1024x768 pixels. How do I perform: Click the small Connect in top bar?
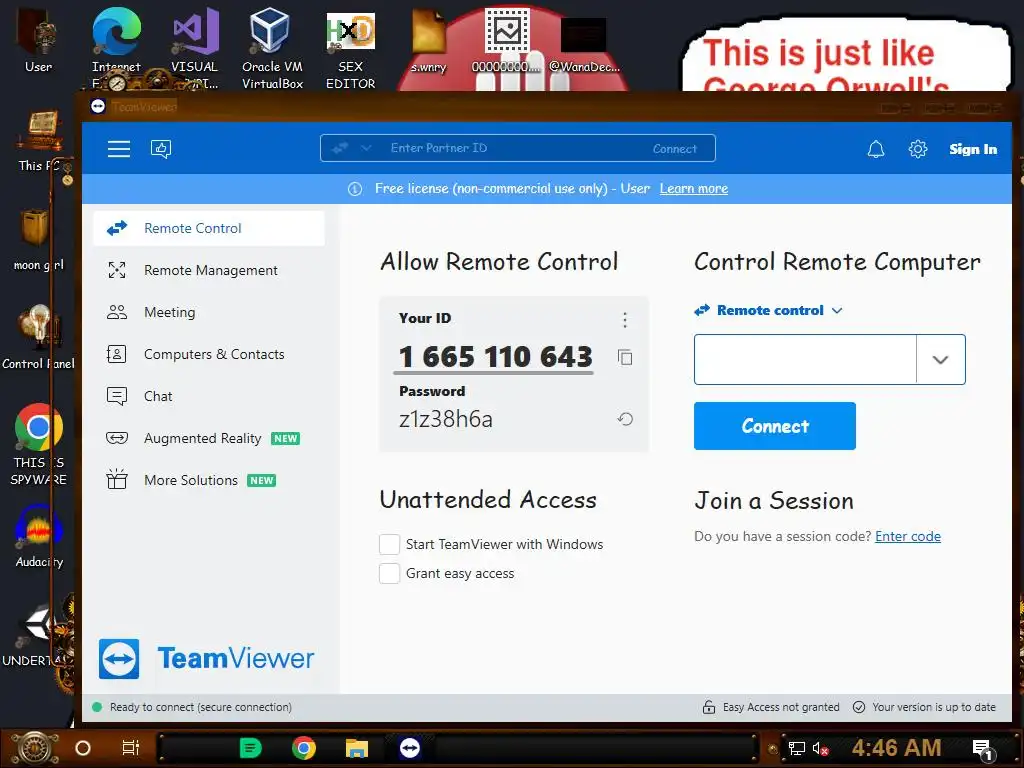(675, 149)
